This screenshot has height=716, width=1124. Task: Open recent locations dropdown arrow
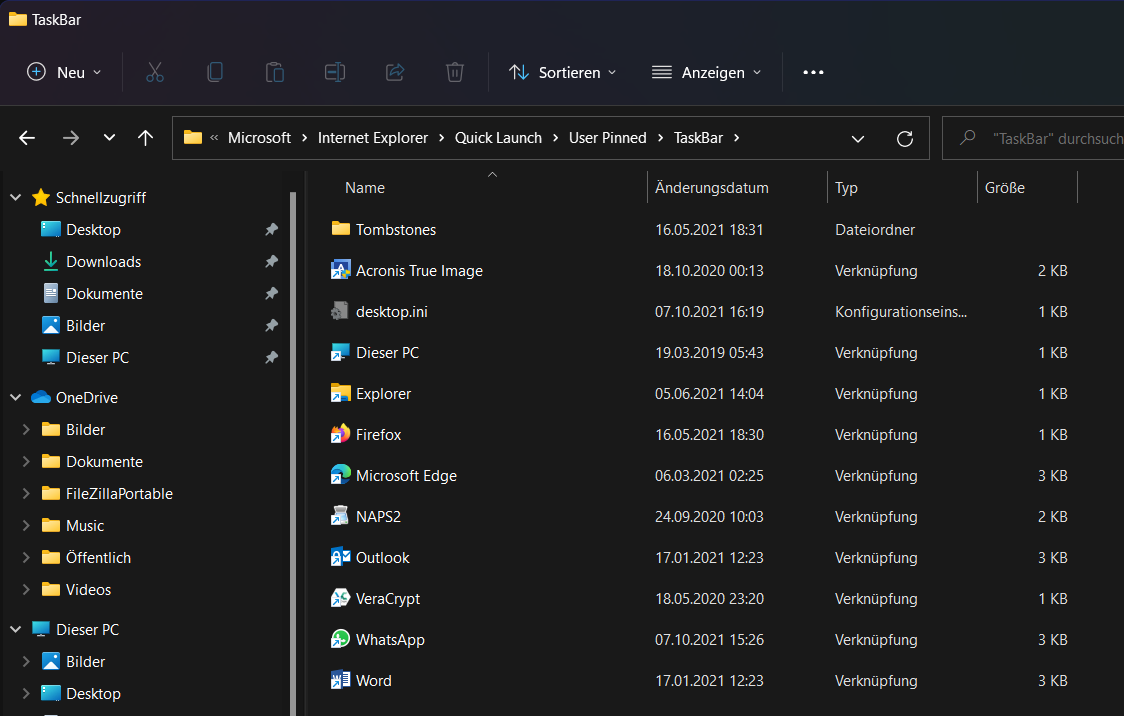109,138
